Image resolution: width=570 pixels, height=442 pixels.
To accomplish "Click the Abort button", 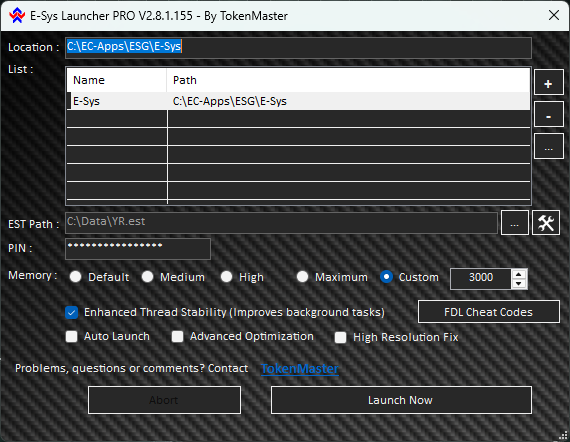I will [x=164, y=400].
